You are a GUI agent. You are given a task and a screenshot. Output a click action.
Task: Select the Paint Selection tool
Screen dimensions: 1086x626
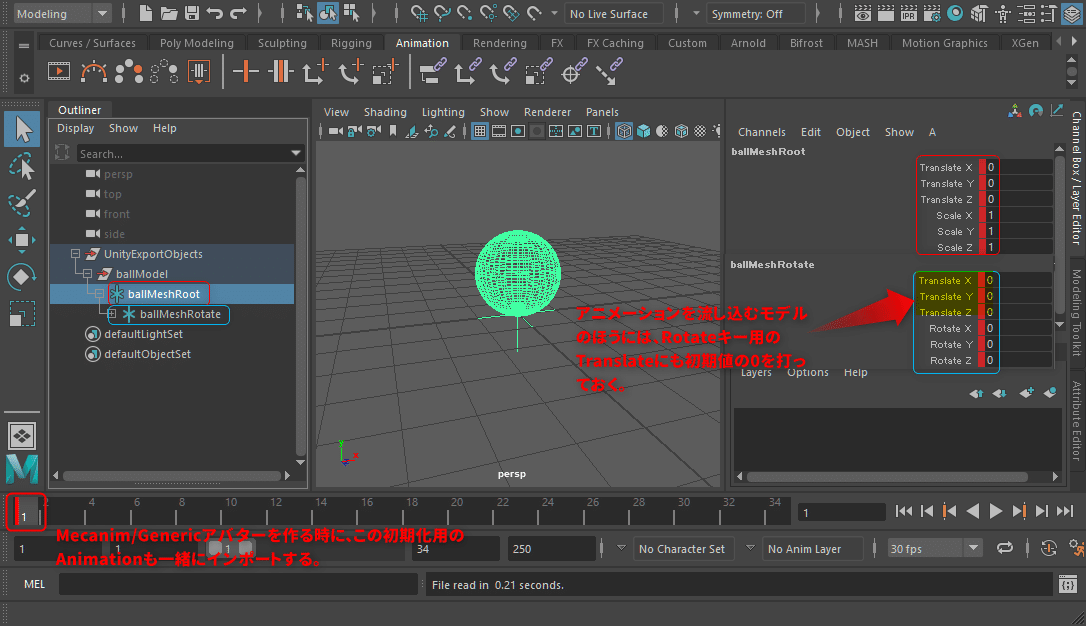coord(21,203)
